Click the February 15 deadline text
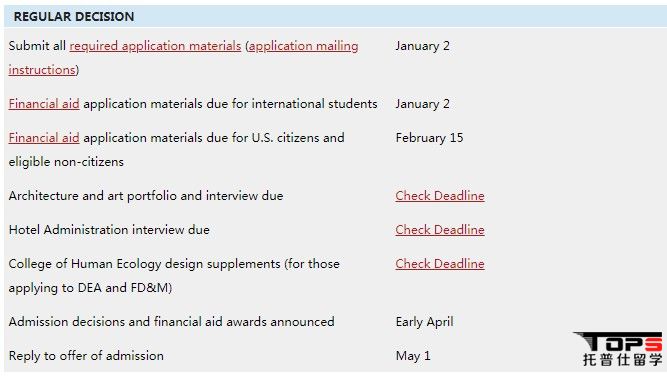The width and height of the screenshot is (667, 379). [x=429, y=138]
